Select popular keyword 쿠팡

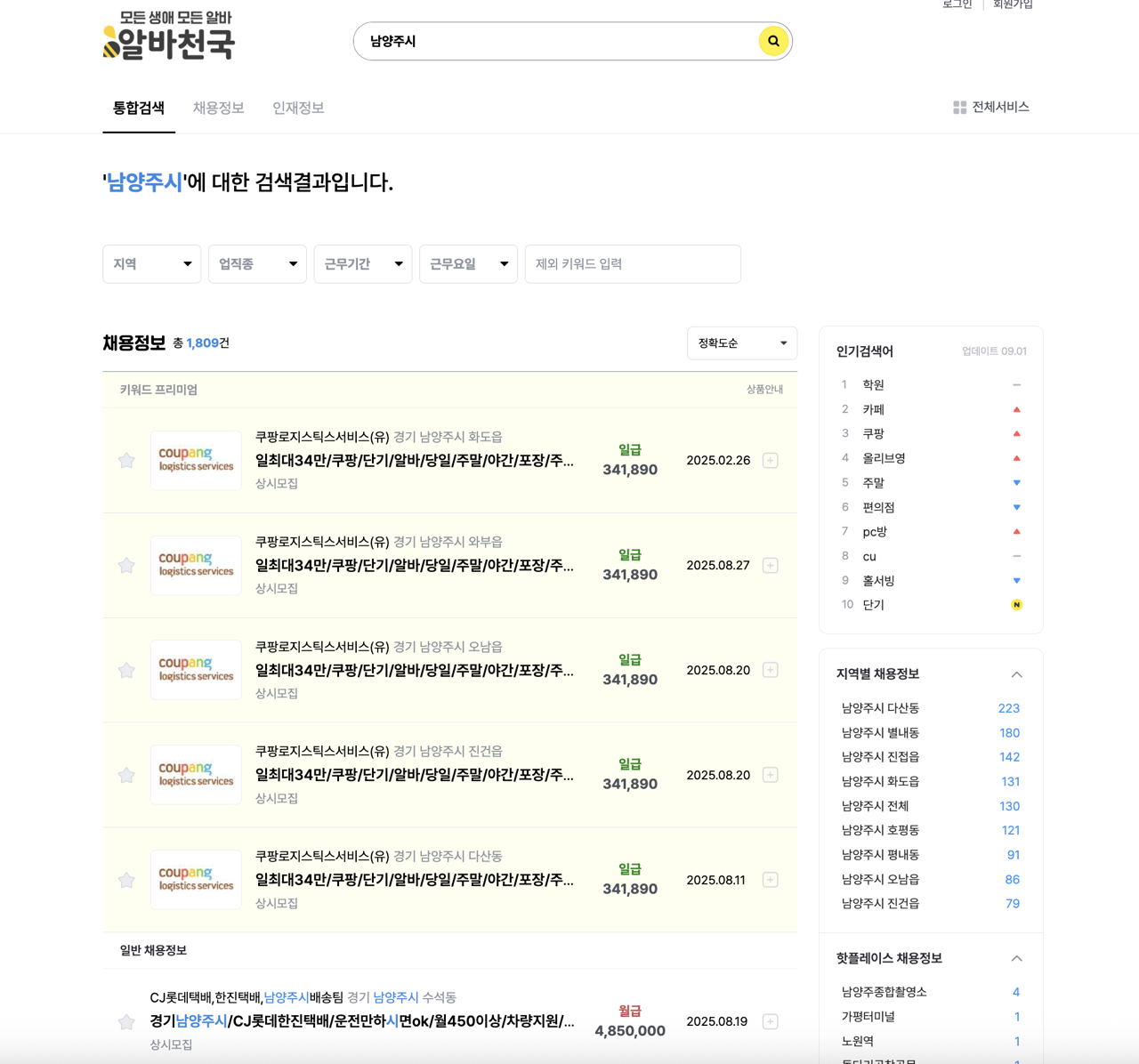click(873, 434)
